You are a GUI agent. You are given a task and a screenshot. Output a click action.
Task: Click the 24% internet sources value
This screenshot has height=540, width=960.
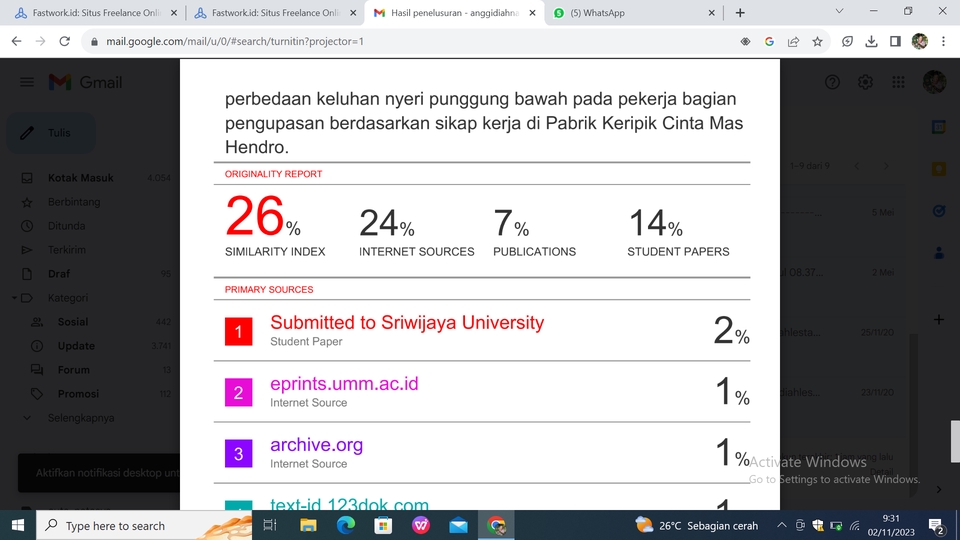coord(387,223)
